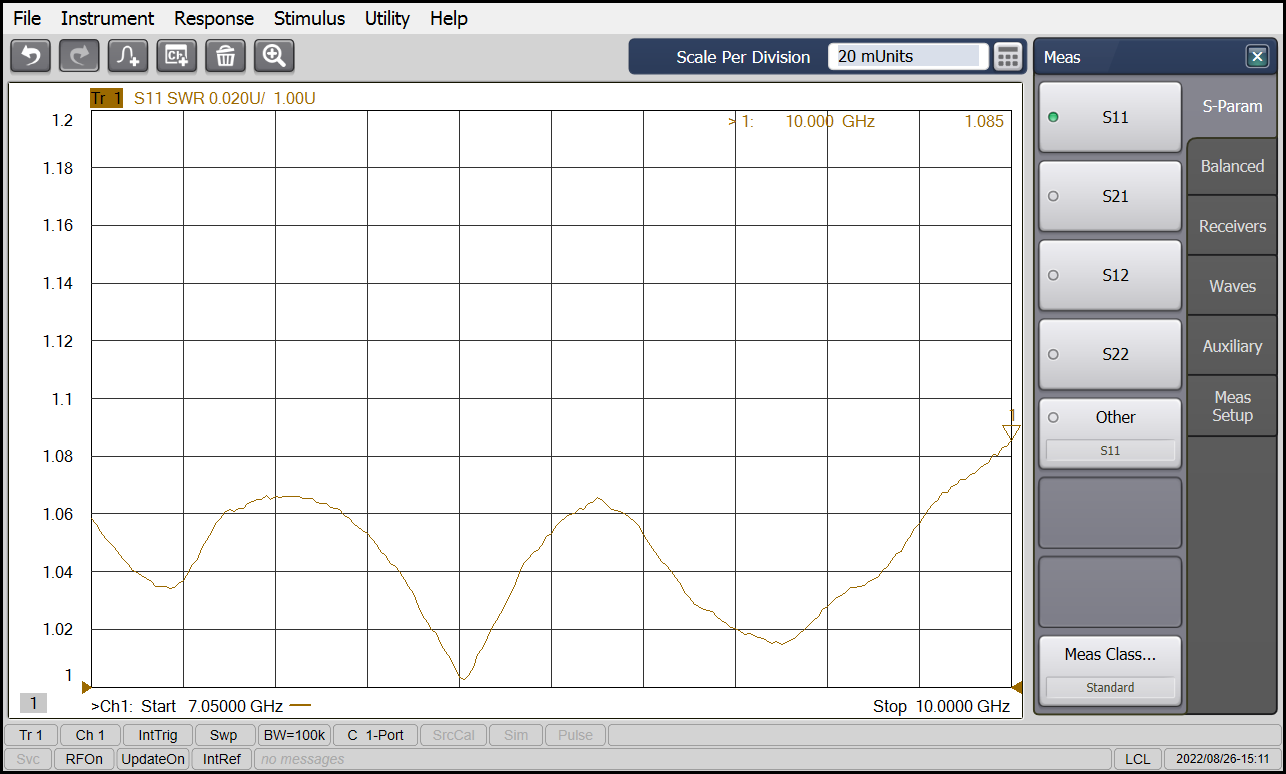Open the Stimulus menu
Screen dimensions: 1286x774
click(309, 18)
